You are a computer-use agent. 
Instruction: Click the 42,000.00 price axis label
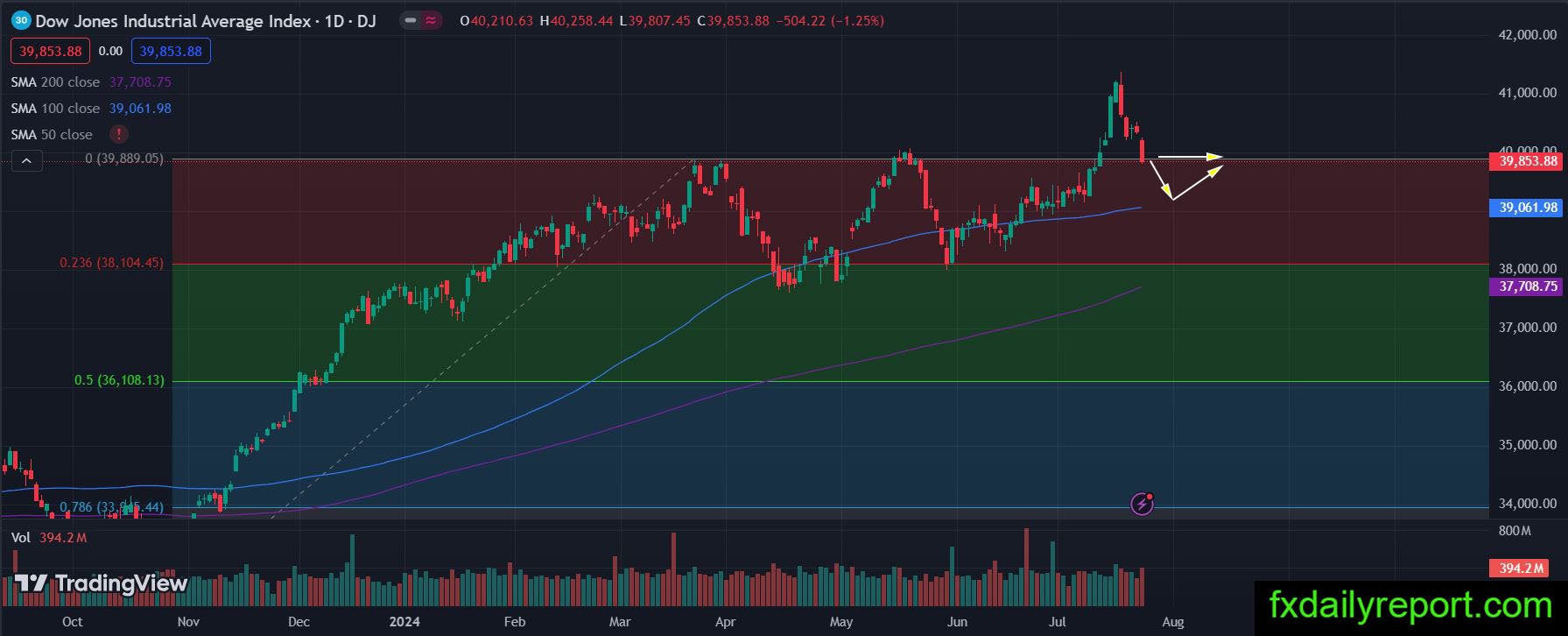[x=1528, y=35]
